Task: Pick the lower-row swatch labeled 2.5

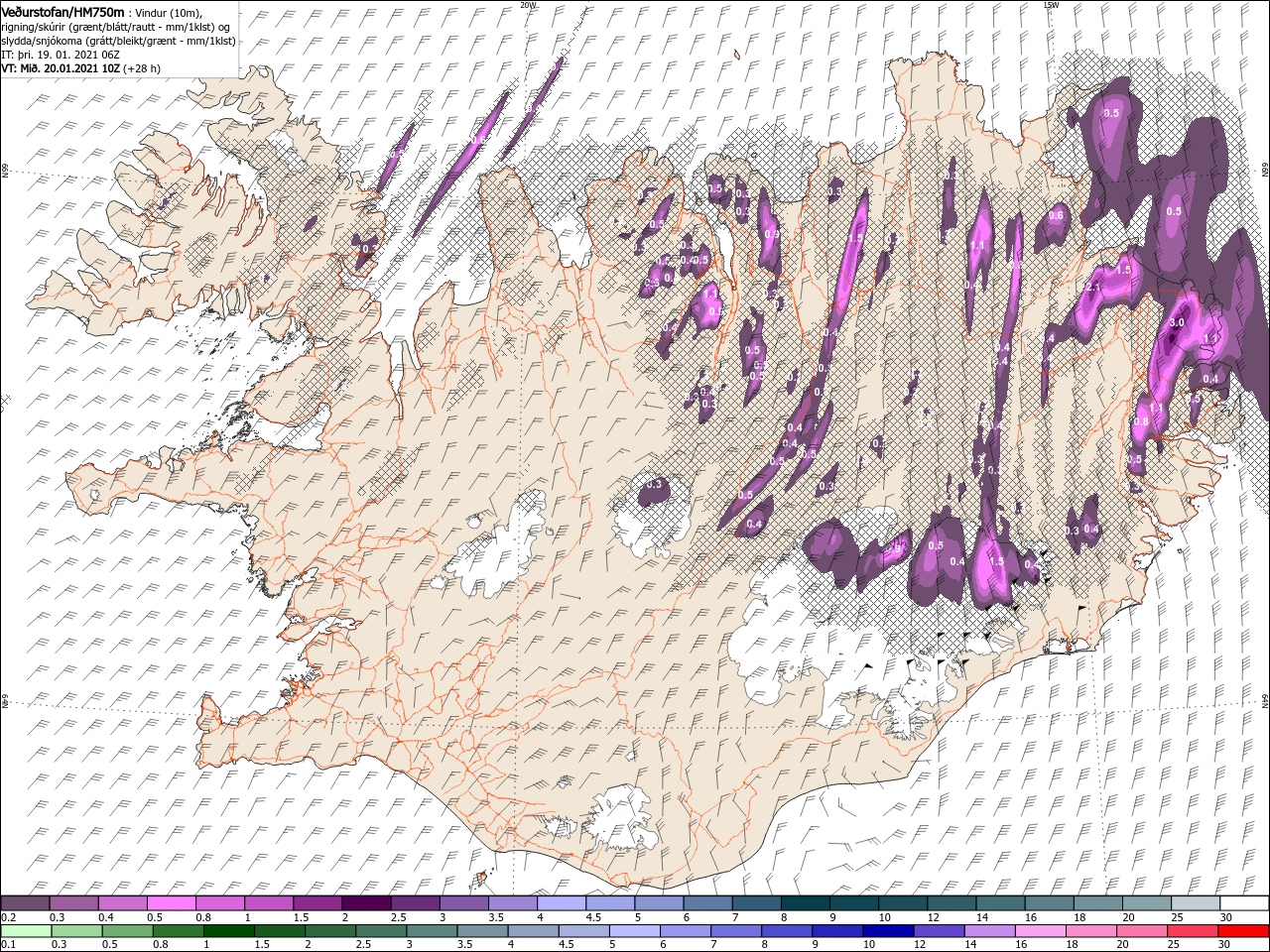Action: point(381,930)
